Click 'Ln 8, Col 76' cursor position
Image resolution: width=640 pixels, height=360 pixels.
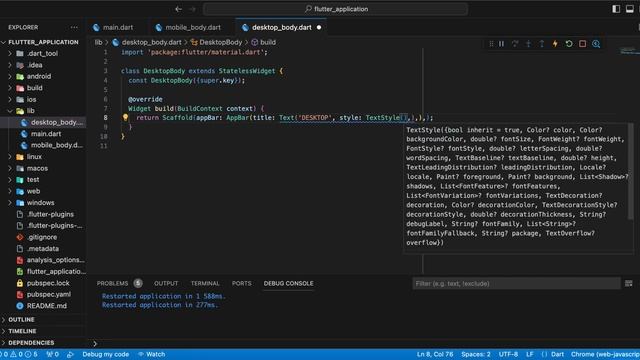click(x=435, y=354)
